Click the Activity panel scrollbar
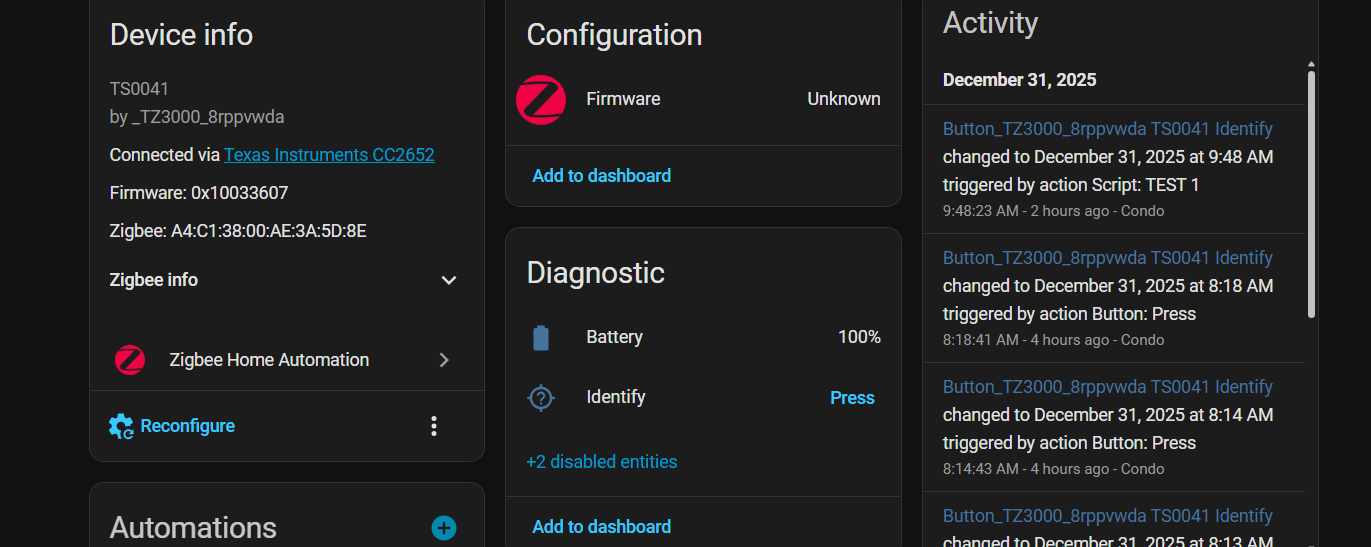Viewport: 1371px width, 547px height. pos(1312,190)
